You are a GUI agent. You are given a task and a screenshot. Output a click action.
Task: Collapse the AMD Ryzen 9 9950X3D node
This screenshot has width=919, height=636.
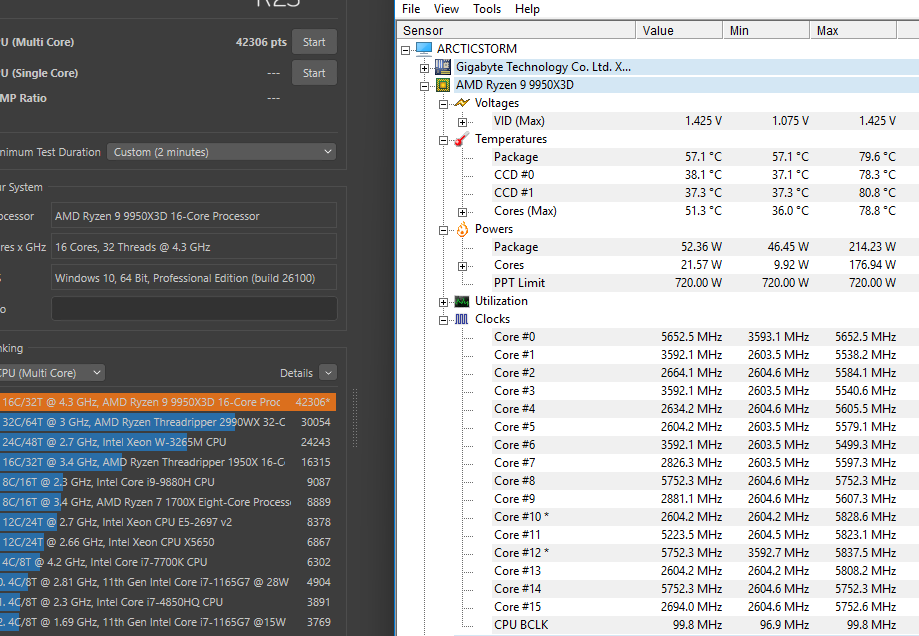[x=424, y=86]
